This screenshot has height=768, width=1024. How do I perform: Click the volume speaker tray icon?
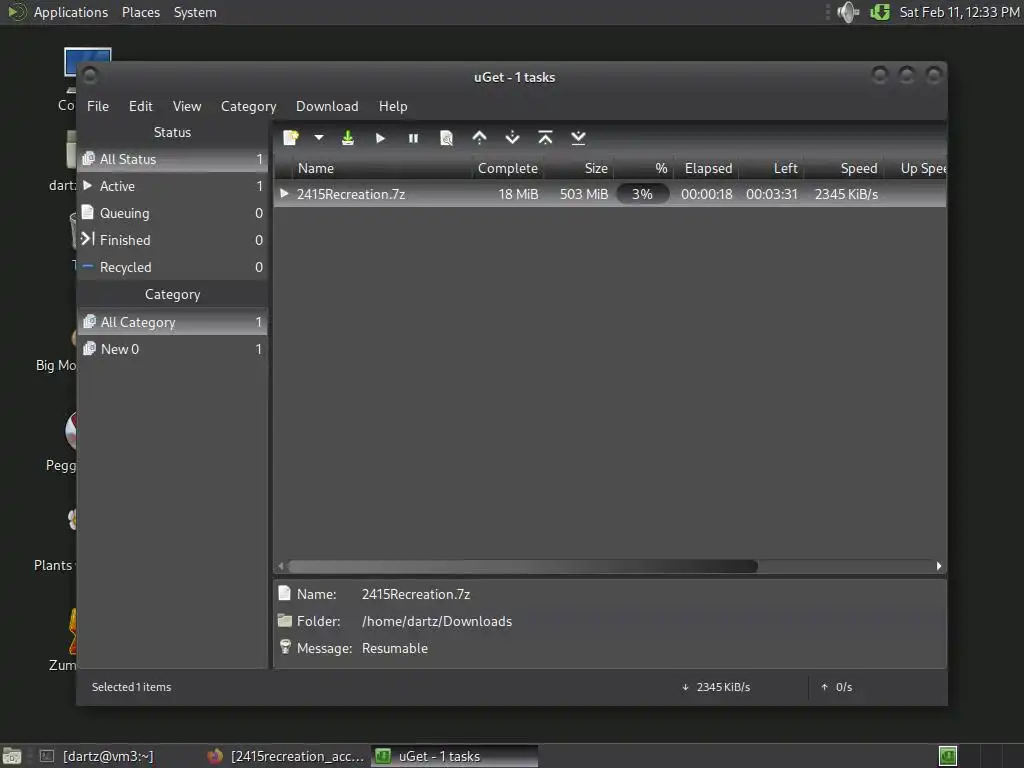[848, 12]
